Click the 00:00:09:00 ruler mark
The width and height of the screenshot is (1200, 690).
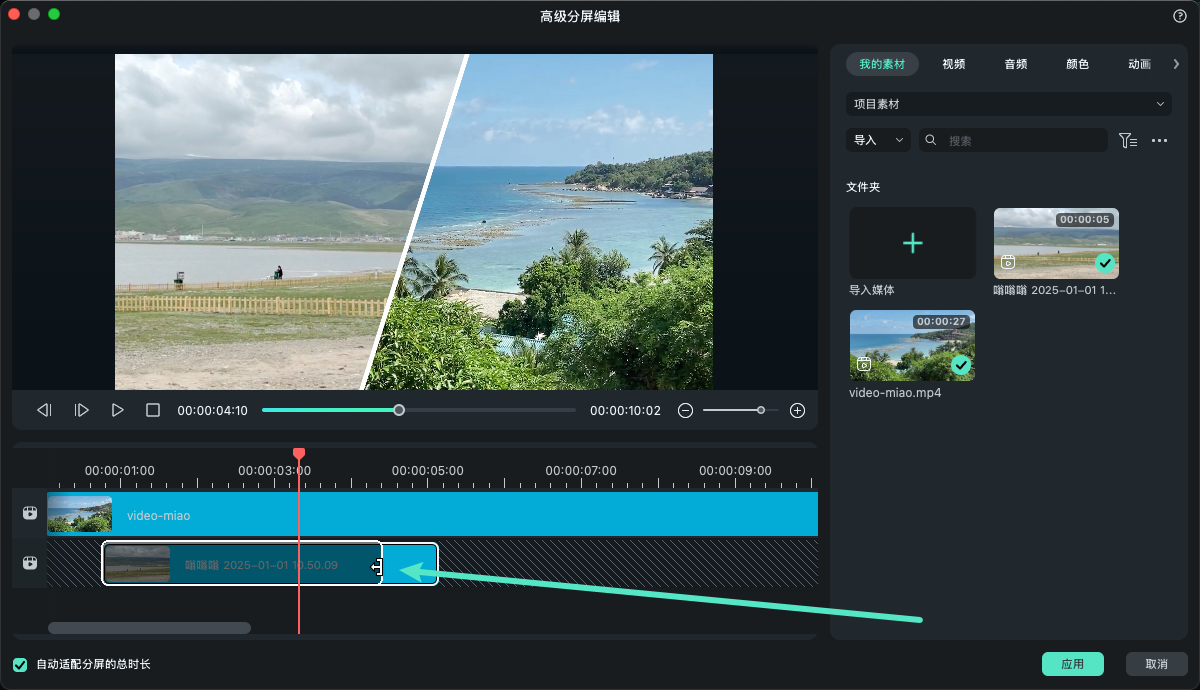coord(735,470)
